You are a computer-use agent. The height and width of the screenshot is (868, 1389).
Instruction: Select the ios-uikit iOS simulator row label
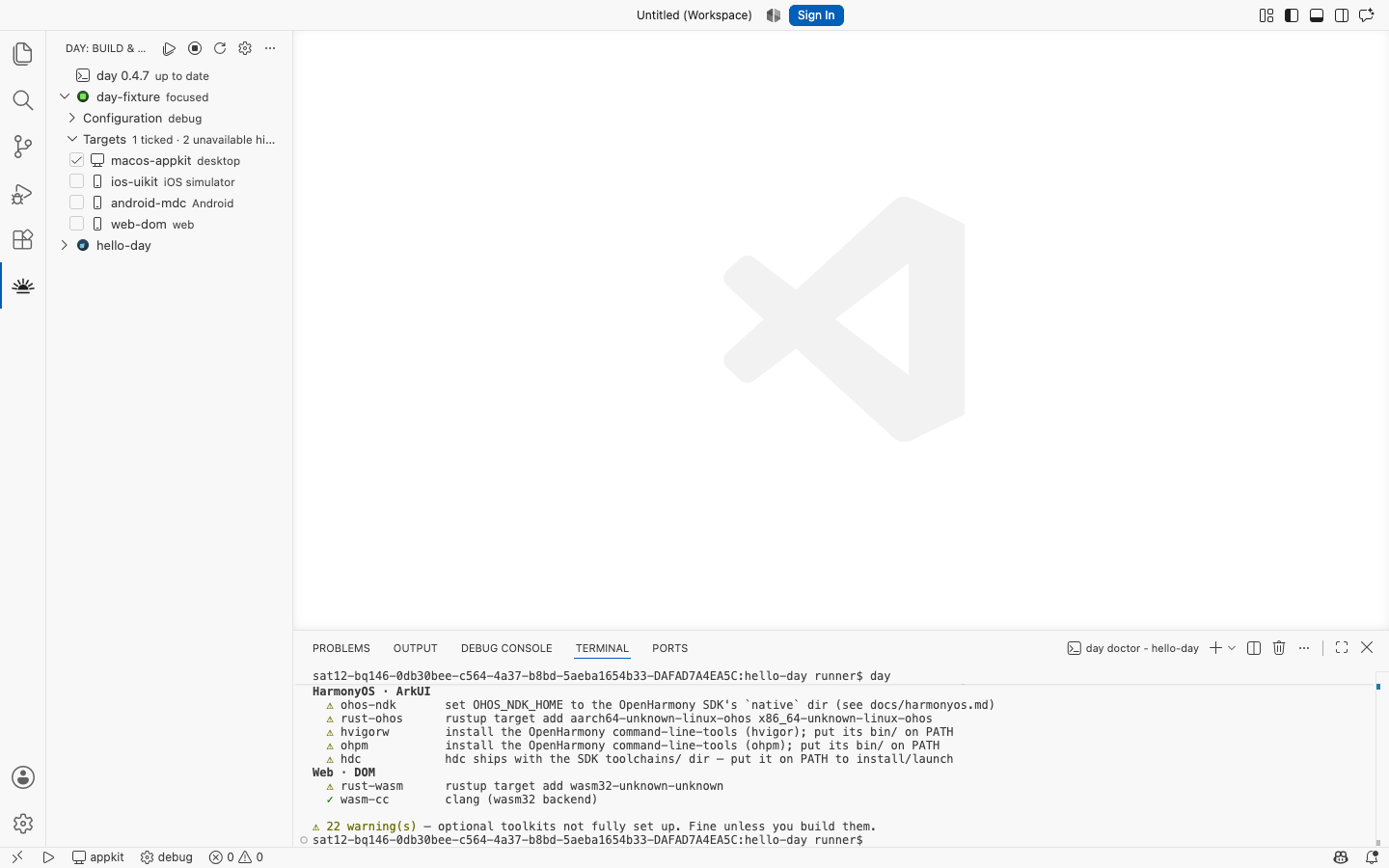pos(173,181)
